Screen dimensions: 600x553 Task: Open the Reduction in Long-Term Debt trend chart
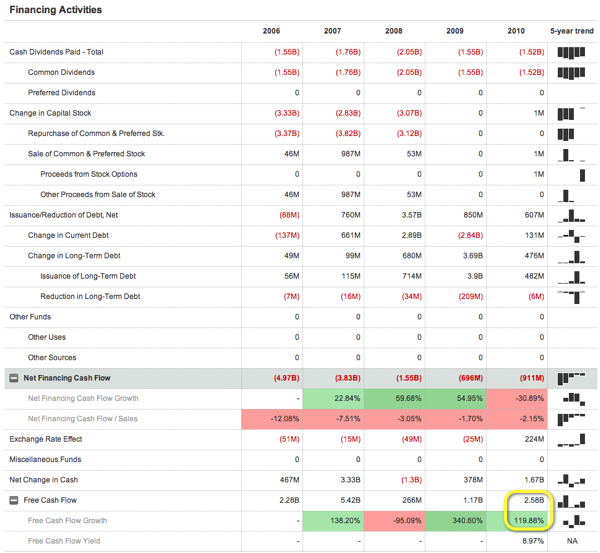tap(571, 297)
